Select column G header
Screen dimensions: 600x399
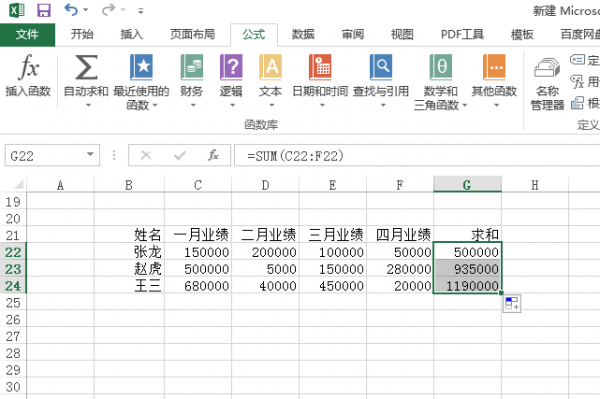click(x=467, y=185)
